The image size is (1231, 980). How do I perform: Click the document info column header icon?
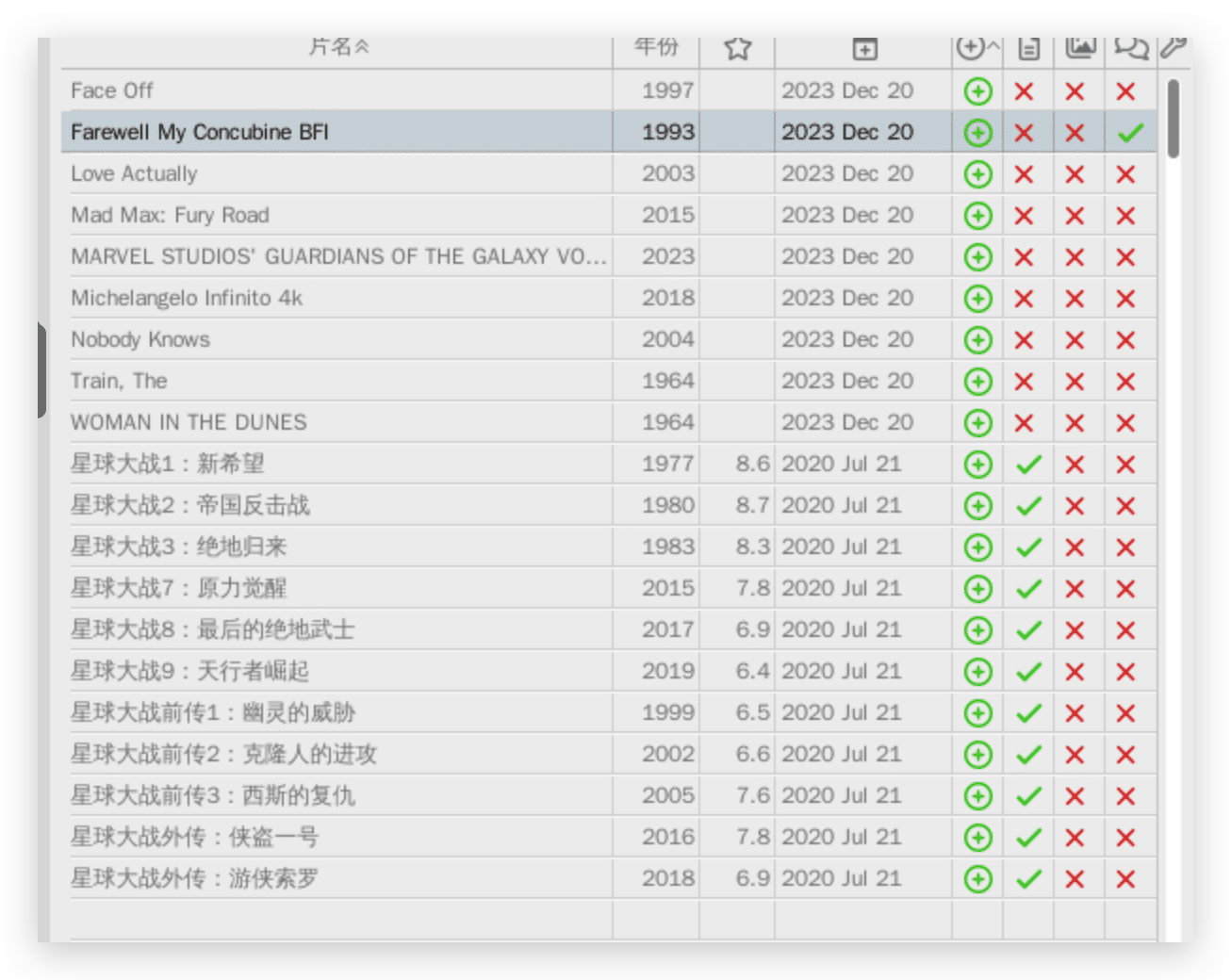(1028, 48)
